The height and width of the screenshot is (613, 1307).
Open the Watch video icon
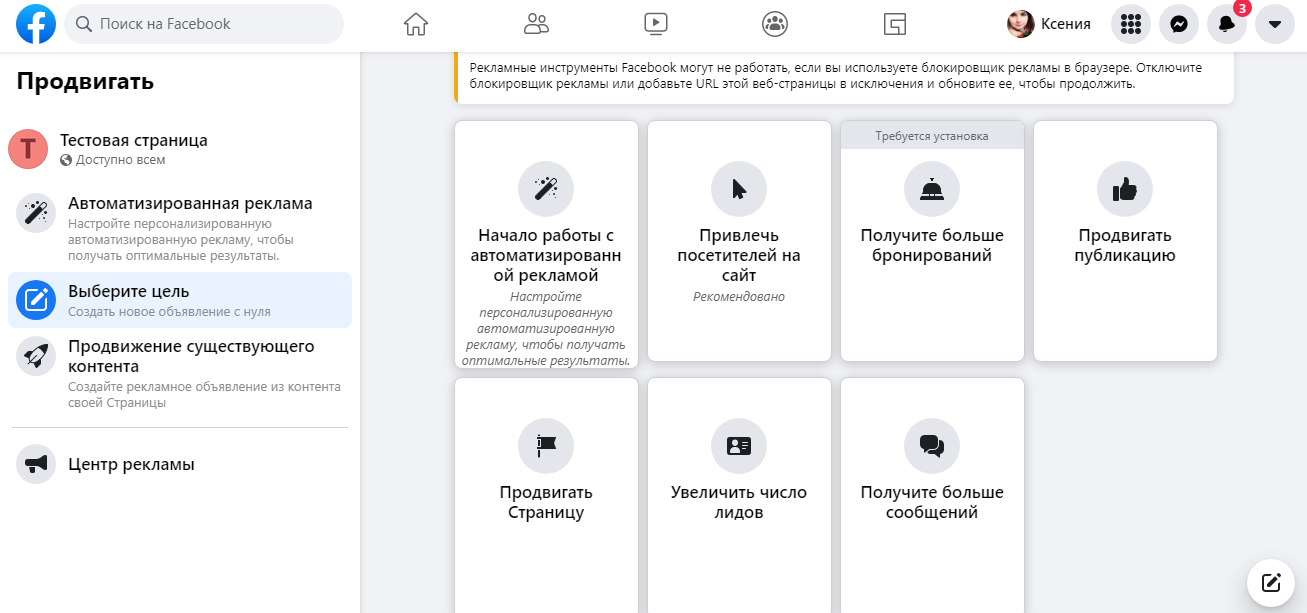(x=656, y=24)
